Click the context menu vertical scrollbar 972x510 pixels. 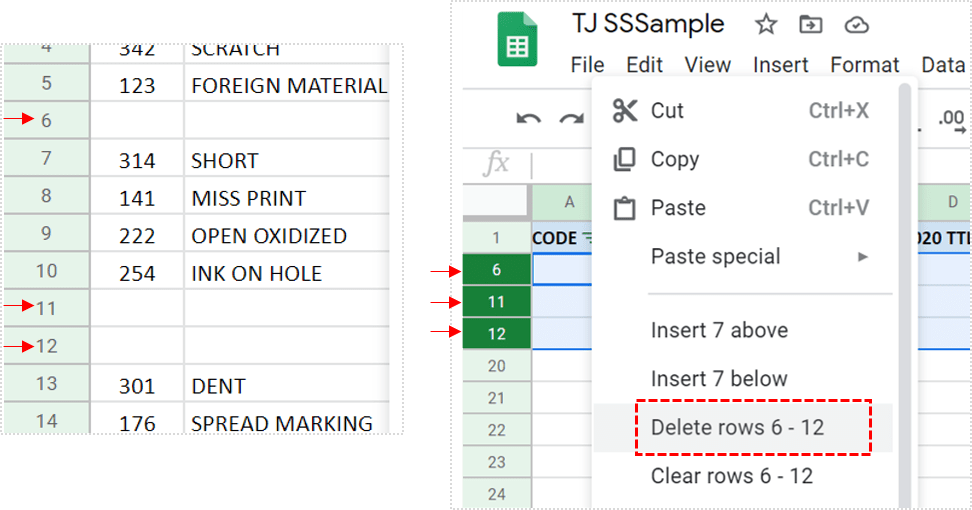[905, 250]
